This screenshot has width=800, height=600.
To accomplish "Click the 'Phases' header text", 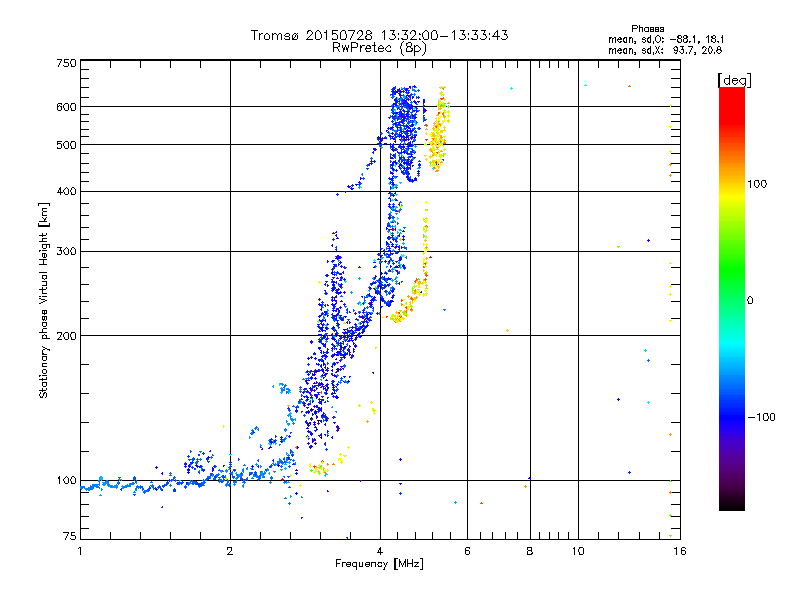I will point(647,29).
